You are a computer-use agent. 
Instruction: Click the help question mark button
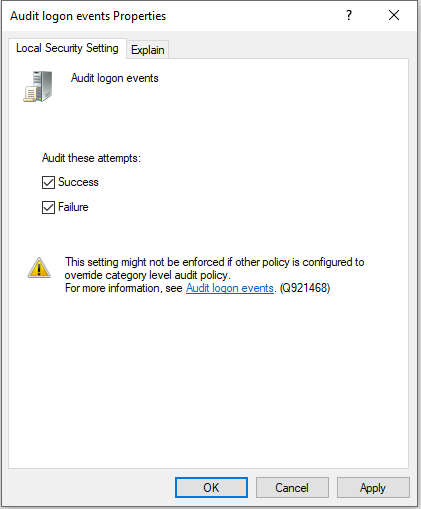(349, 15)
